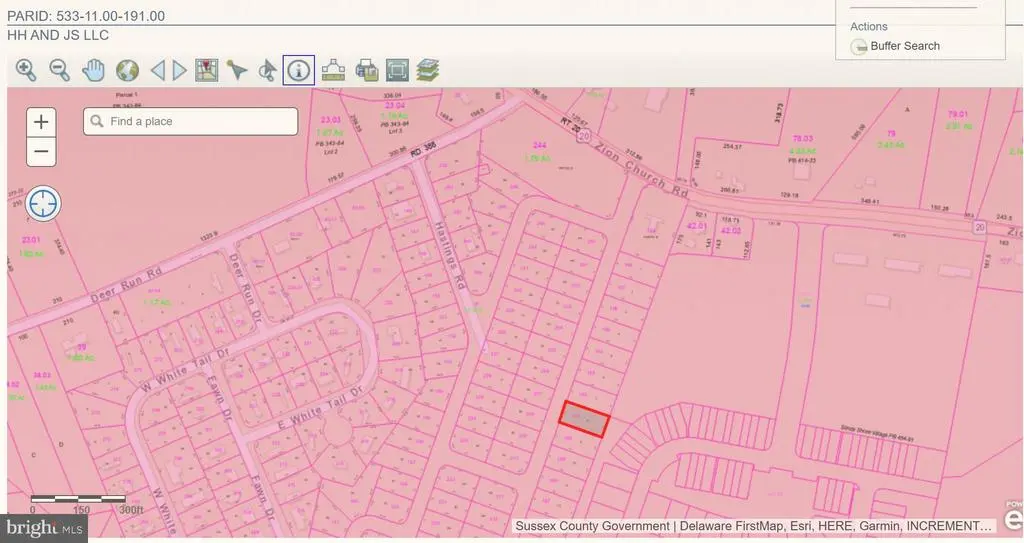
Task: Select the Zoom In magnifier tool
Action: coord(26,70)
